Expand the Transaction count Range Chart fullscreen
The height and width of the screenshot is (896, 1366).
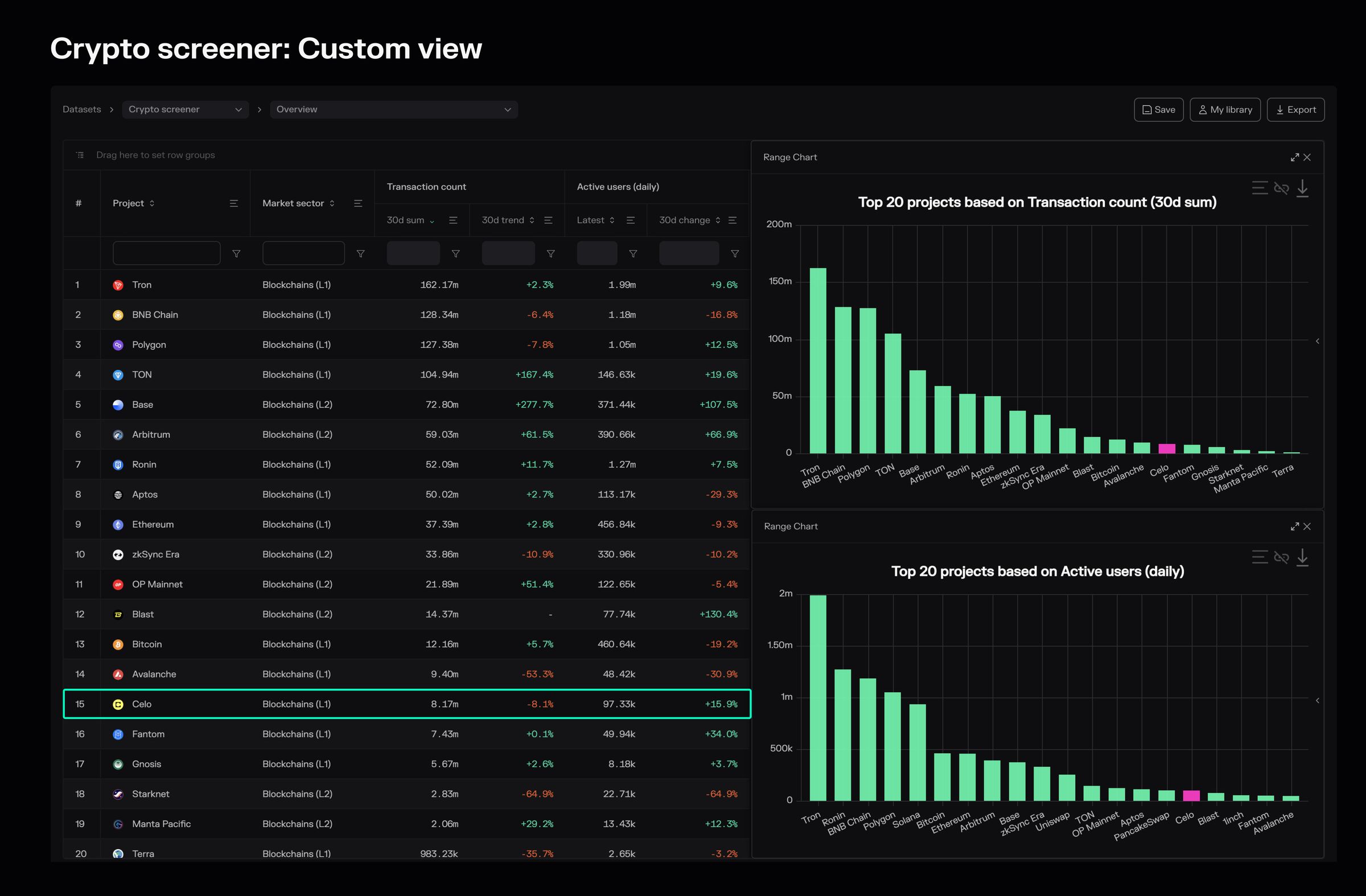point(1294,157)
